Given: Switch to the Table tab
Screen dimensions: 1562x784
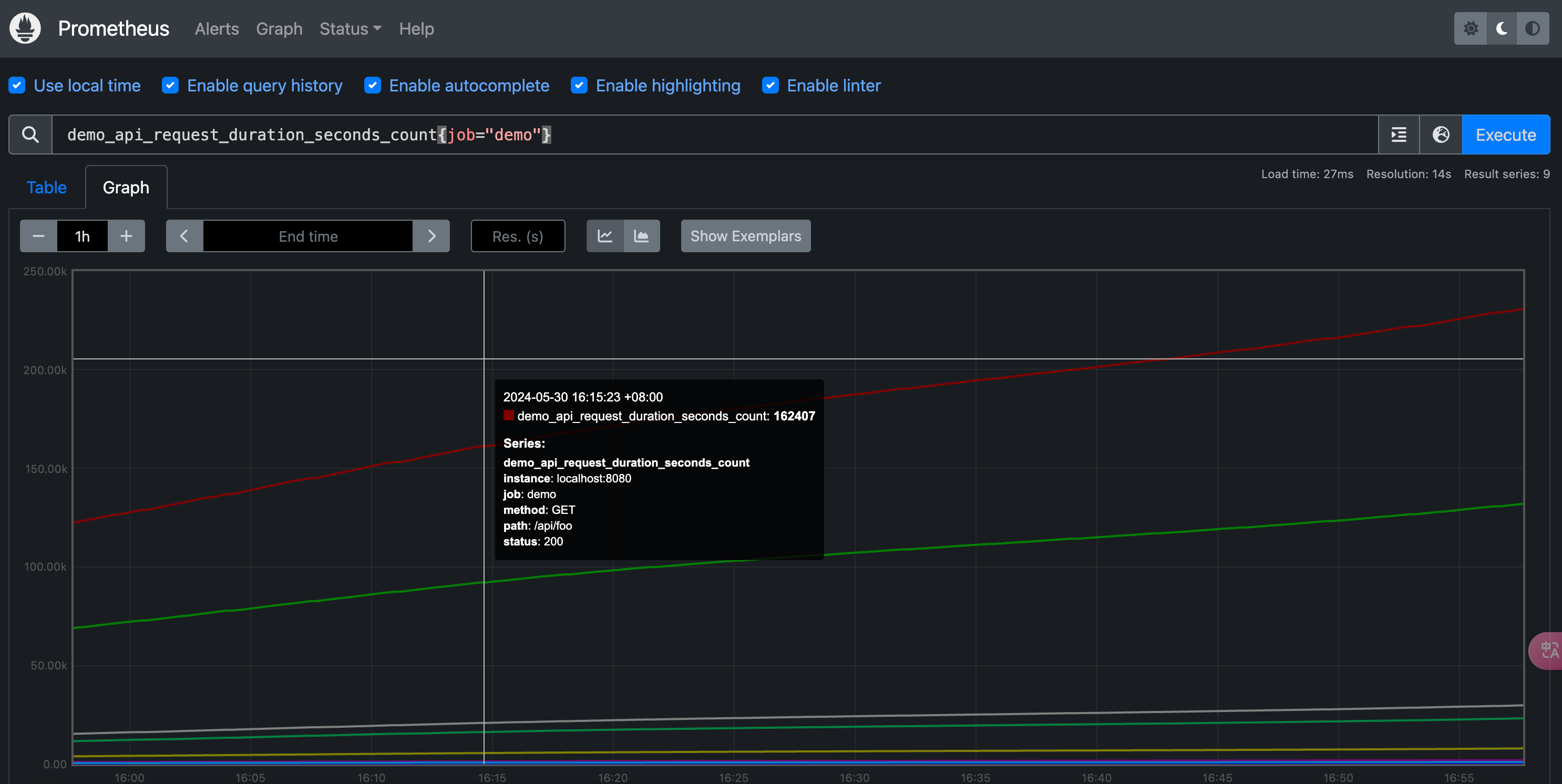Looking at the screenshot, I should [x=47, y=188].
